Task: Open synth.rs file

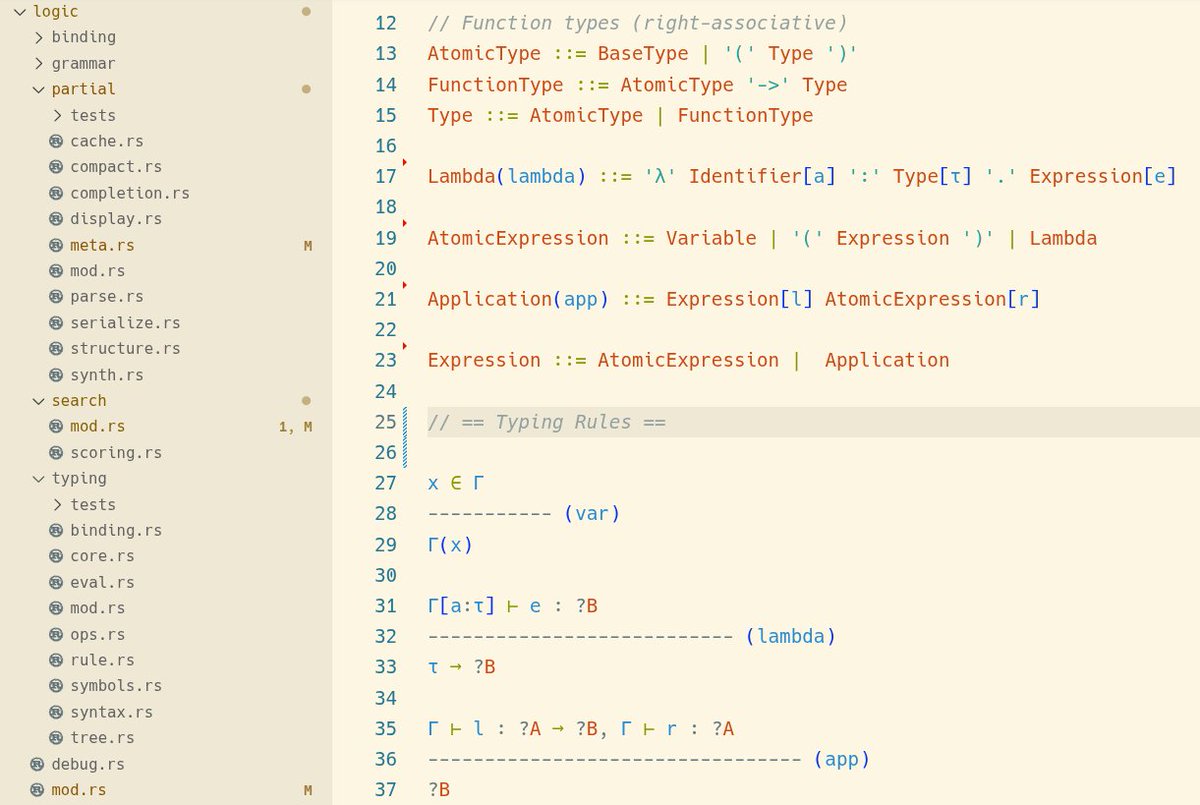Action: [x=107, y=375]
